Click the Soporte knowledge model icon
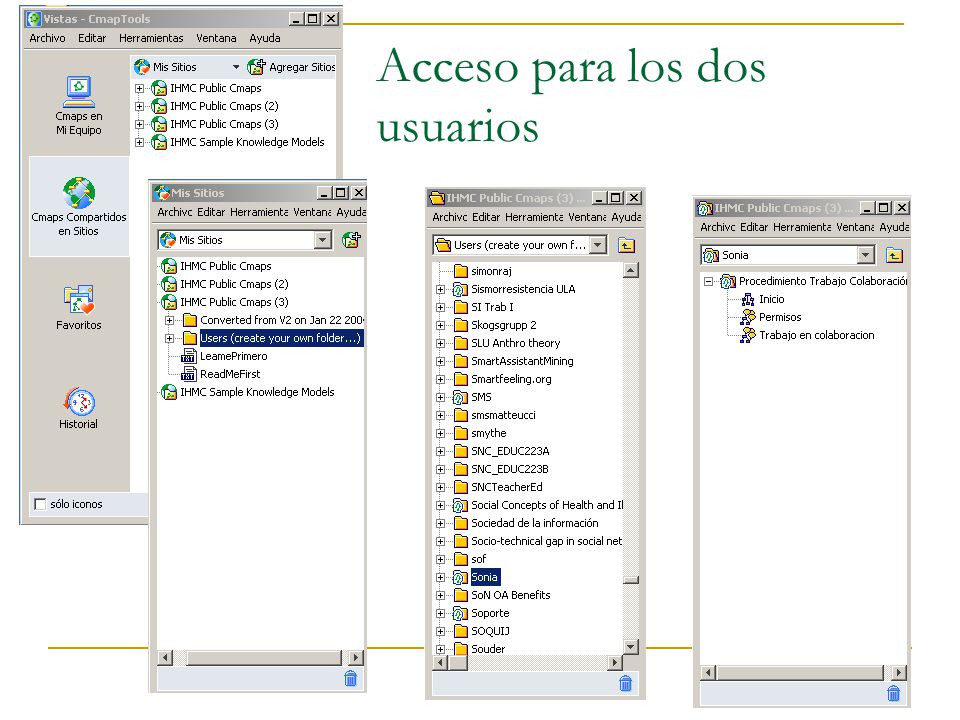Screen dimensions: 960x720 coord(460,613)
